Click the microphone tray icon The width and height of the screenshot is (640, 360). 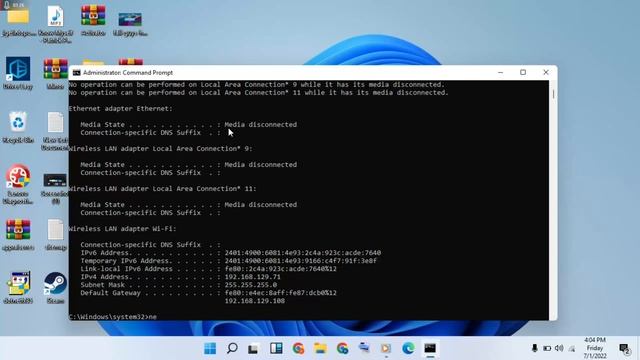click(535, 348)
